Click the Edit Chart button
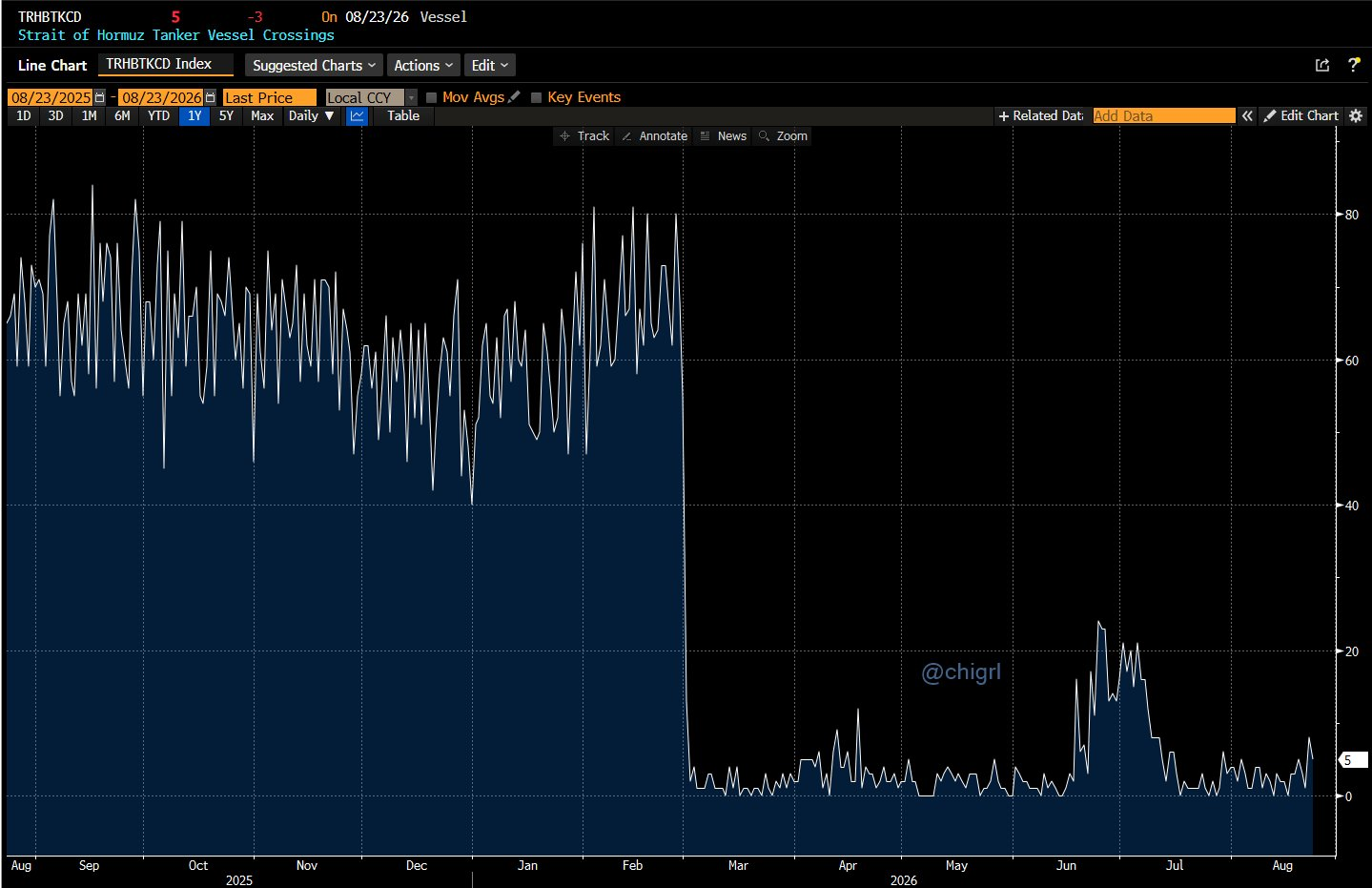 tap(1301, 115)
